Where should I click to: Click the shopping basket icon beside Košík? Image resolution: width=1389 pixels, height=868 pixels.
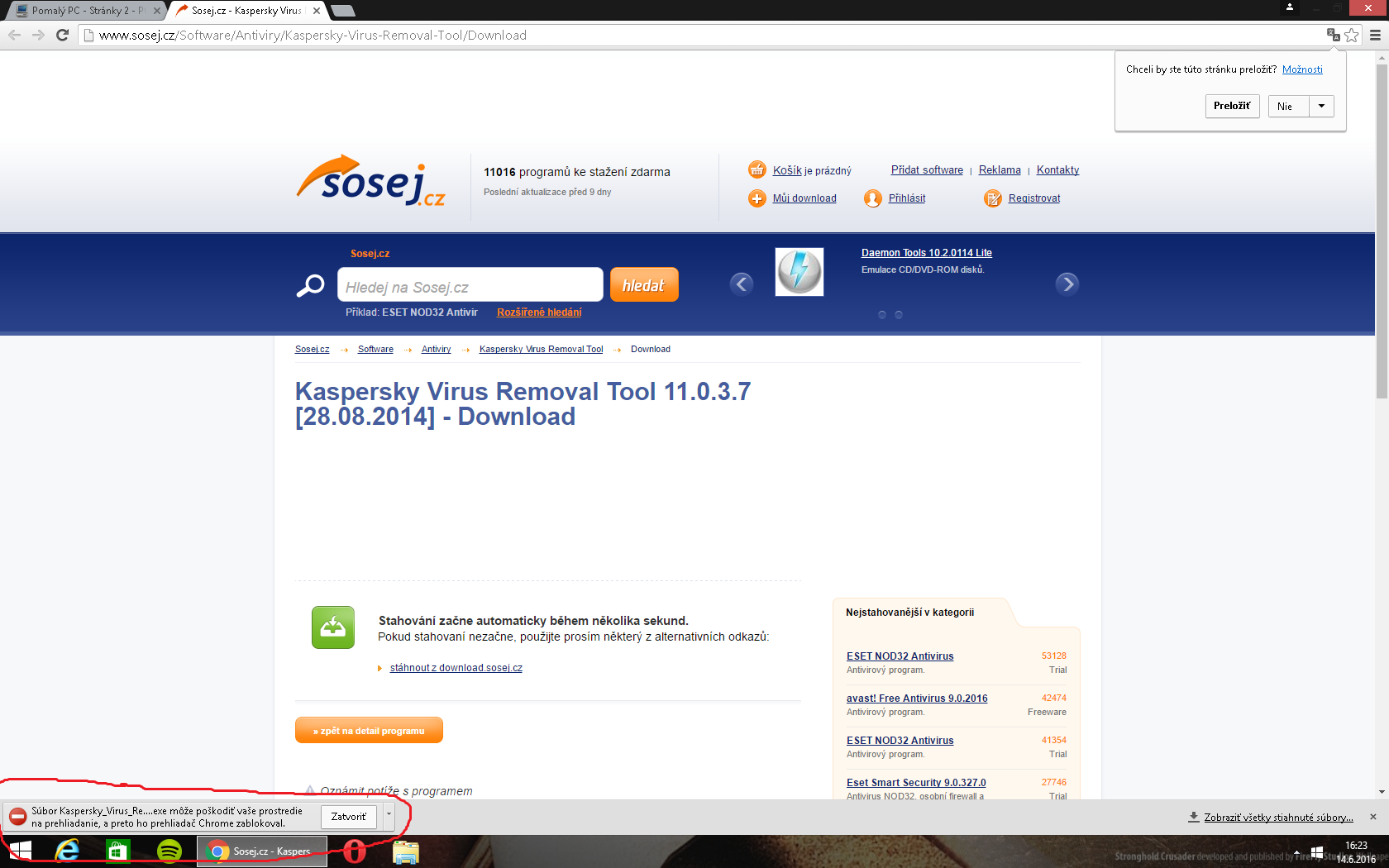point(757,169)
